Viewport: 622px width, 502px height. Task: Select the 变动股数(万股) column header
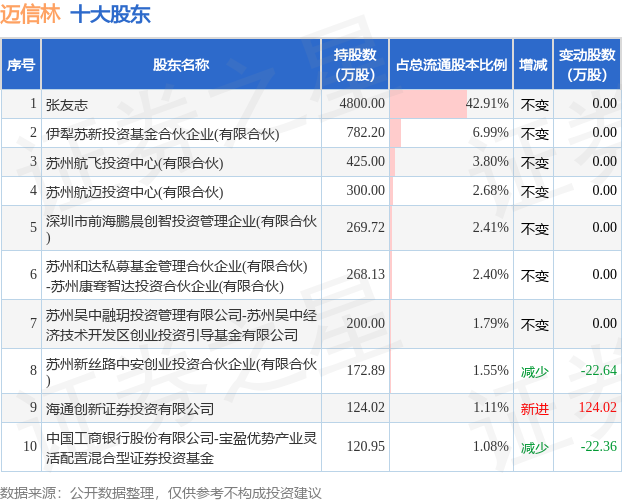click(587, 64)
